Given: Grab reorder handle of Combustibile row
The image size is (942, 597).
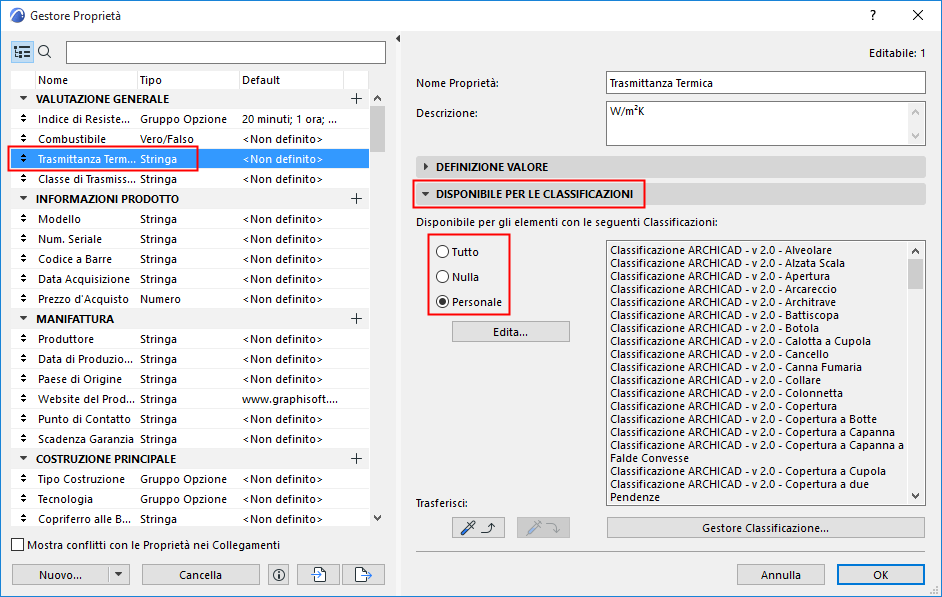Looking at the screenshot, I should click(x=23, y=139).
